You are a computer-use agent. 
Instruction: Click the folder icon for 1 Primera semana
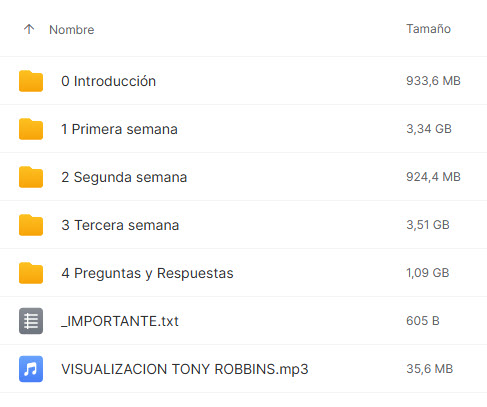pos(31,129)
